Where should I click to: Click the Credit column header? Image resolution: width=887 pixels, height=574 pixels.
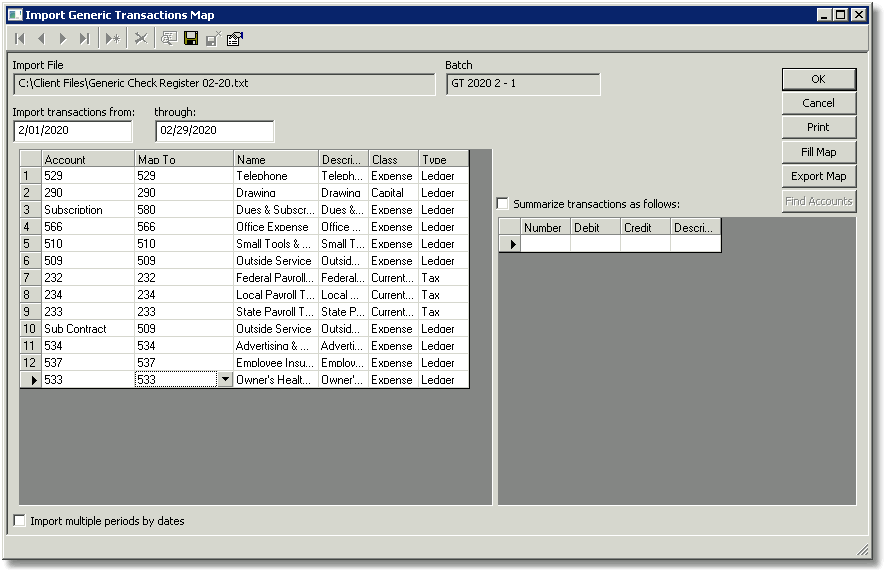click(x=645, y=227)
